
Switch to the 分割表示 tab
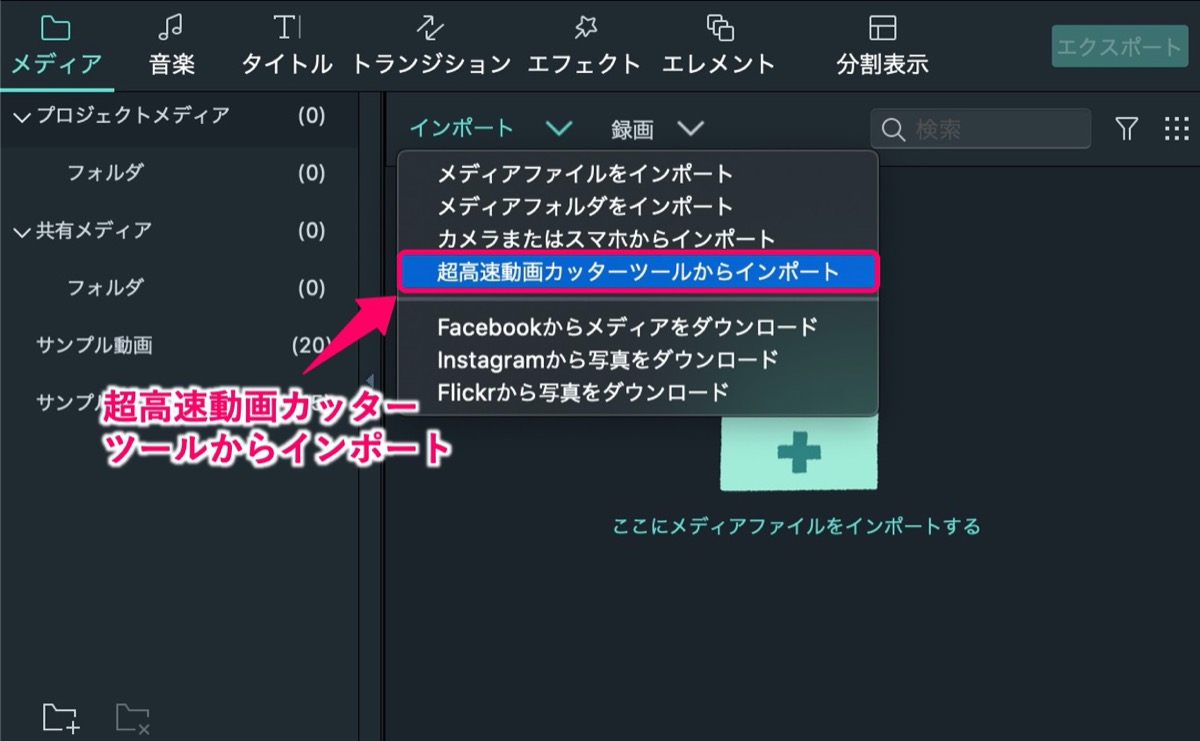[x=882, y=45]
